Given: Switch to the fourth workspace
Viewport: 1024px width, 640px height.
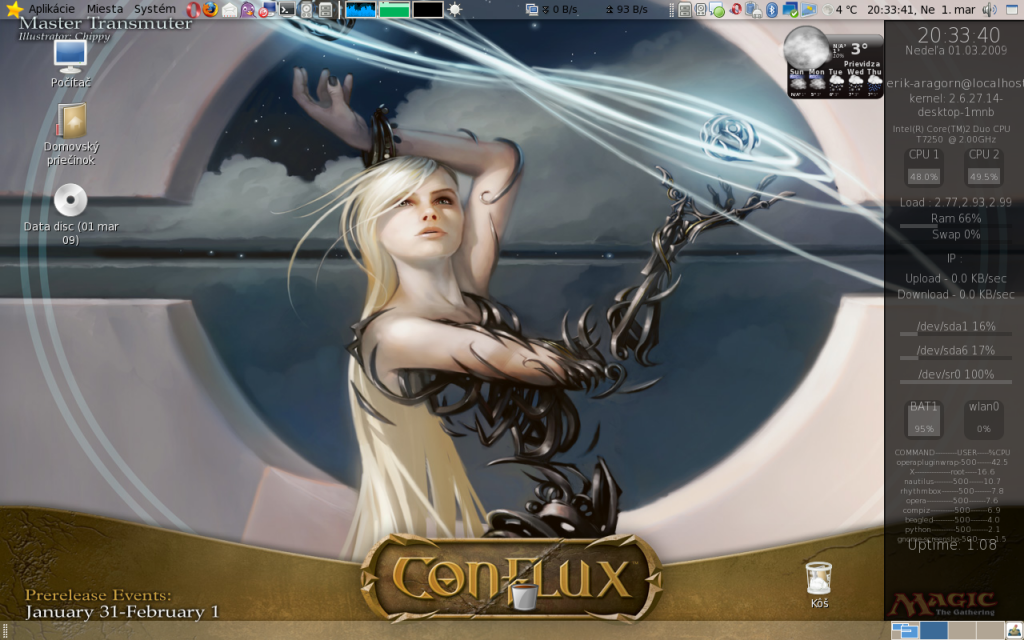Looking at the screenshot, I should (x=991, y=630).
